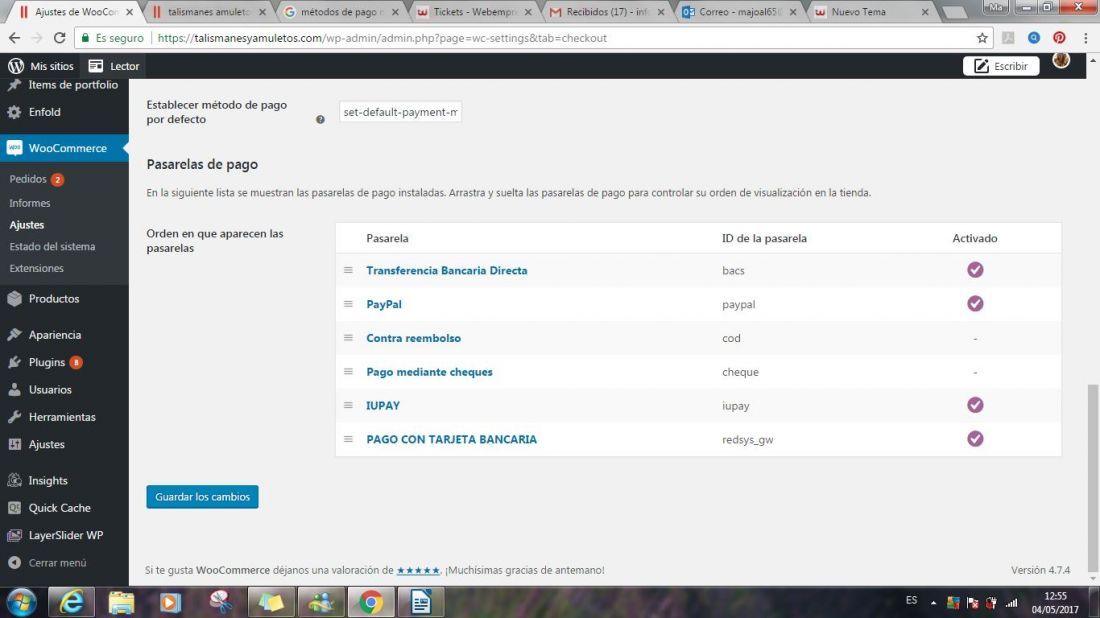
Task: Open Transferencia Bancaria Directa gateway settings
Action: click(447, 270)
